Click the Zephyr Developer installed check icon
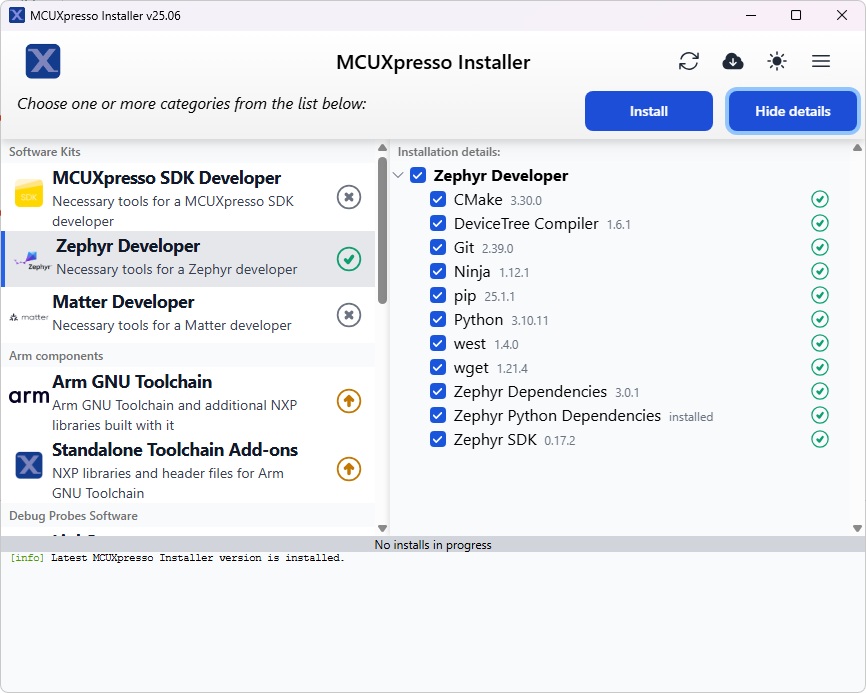 coord(349,259)
